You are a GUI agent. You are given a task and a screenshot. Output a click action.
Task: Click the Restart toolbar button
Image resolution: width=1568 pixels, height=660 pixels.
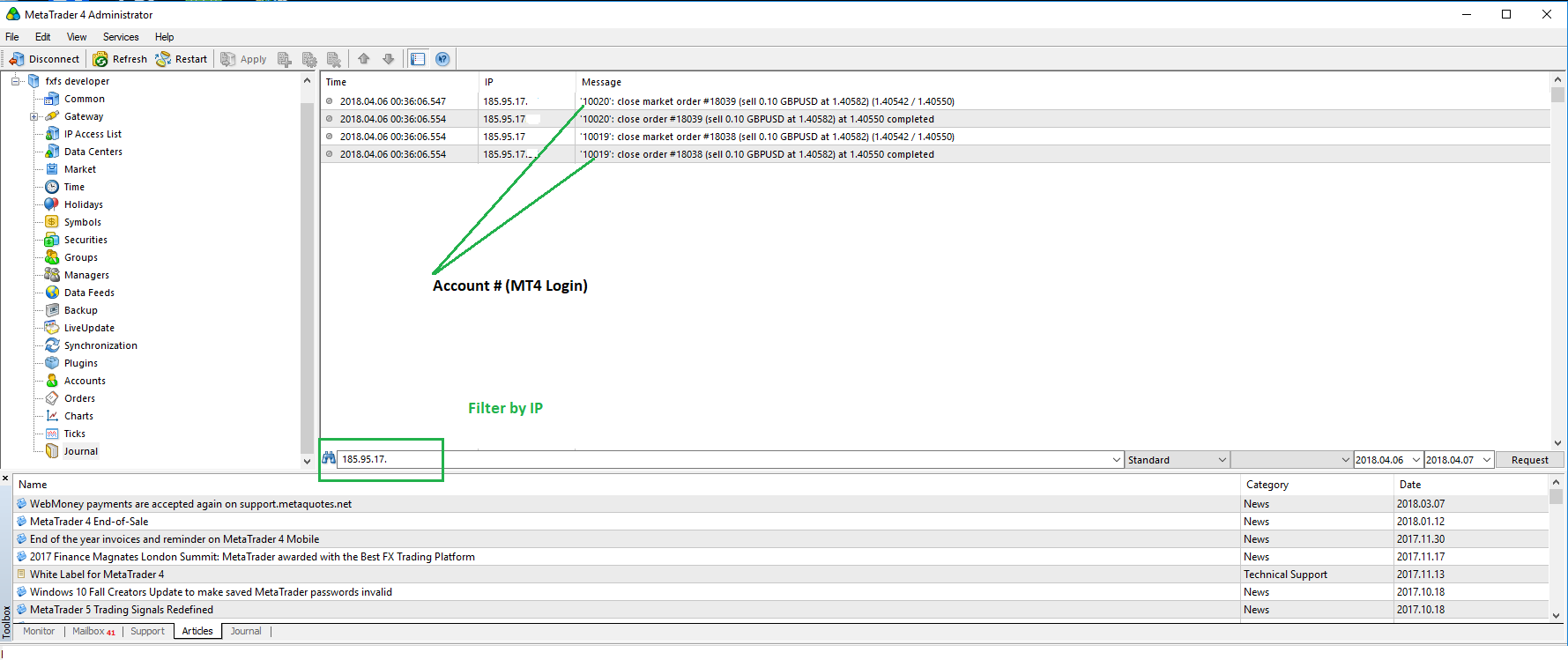pos(182,59)
